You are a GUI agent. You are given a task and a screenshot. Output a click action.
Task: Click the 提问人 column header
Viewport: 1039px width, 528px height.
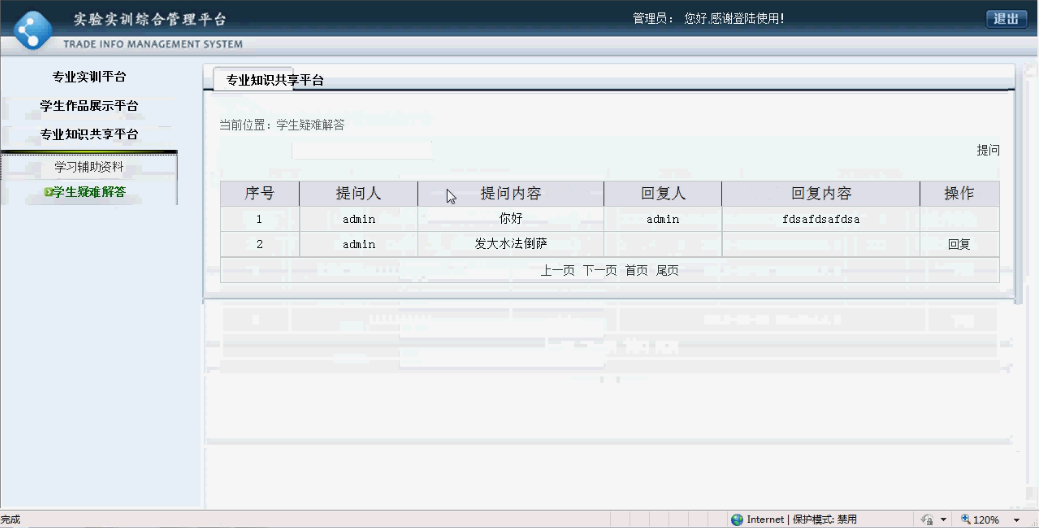point(358,193)
